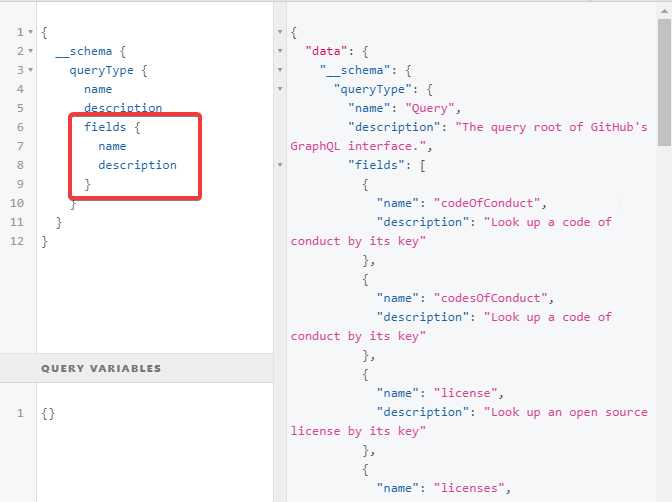This screenshot has width=672, height=502.
Task: Place cursor in the query variables editor braces
Action: (x=48, y=414)
